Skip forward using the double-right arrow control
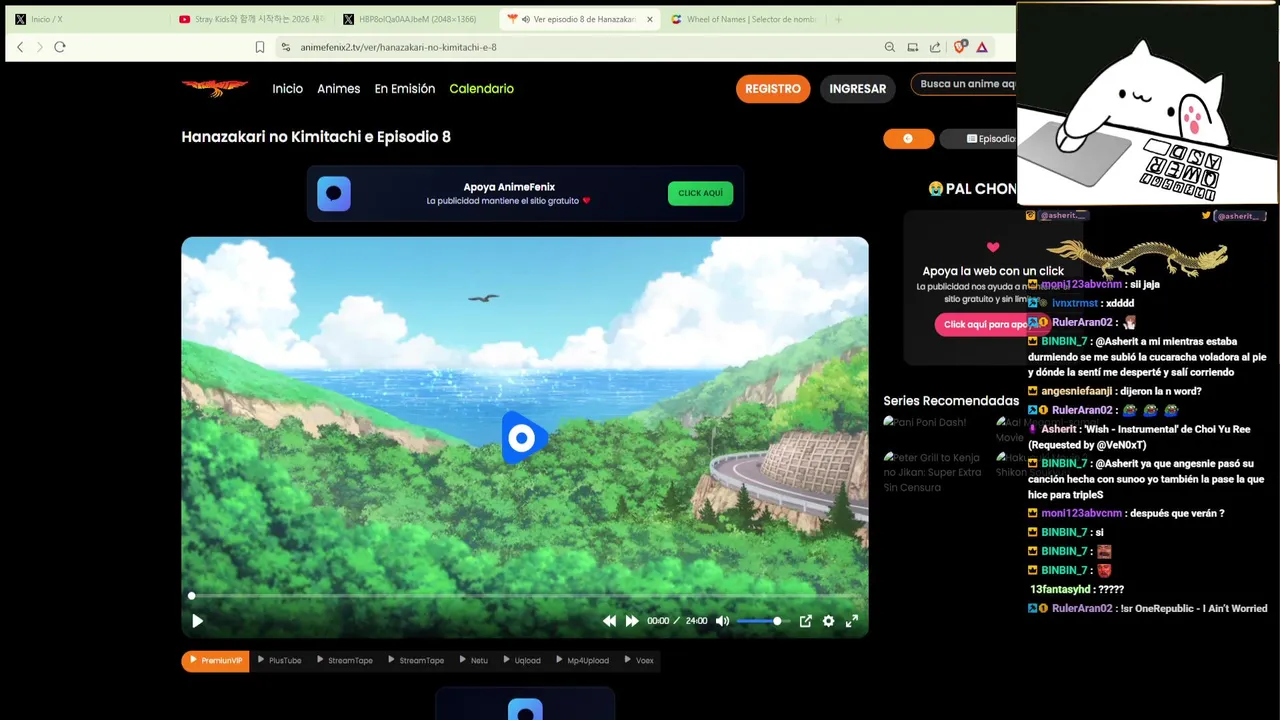The height and width of the screenshot is (720, 1280). coord(632,621)
